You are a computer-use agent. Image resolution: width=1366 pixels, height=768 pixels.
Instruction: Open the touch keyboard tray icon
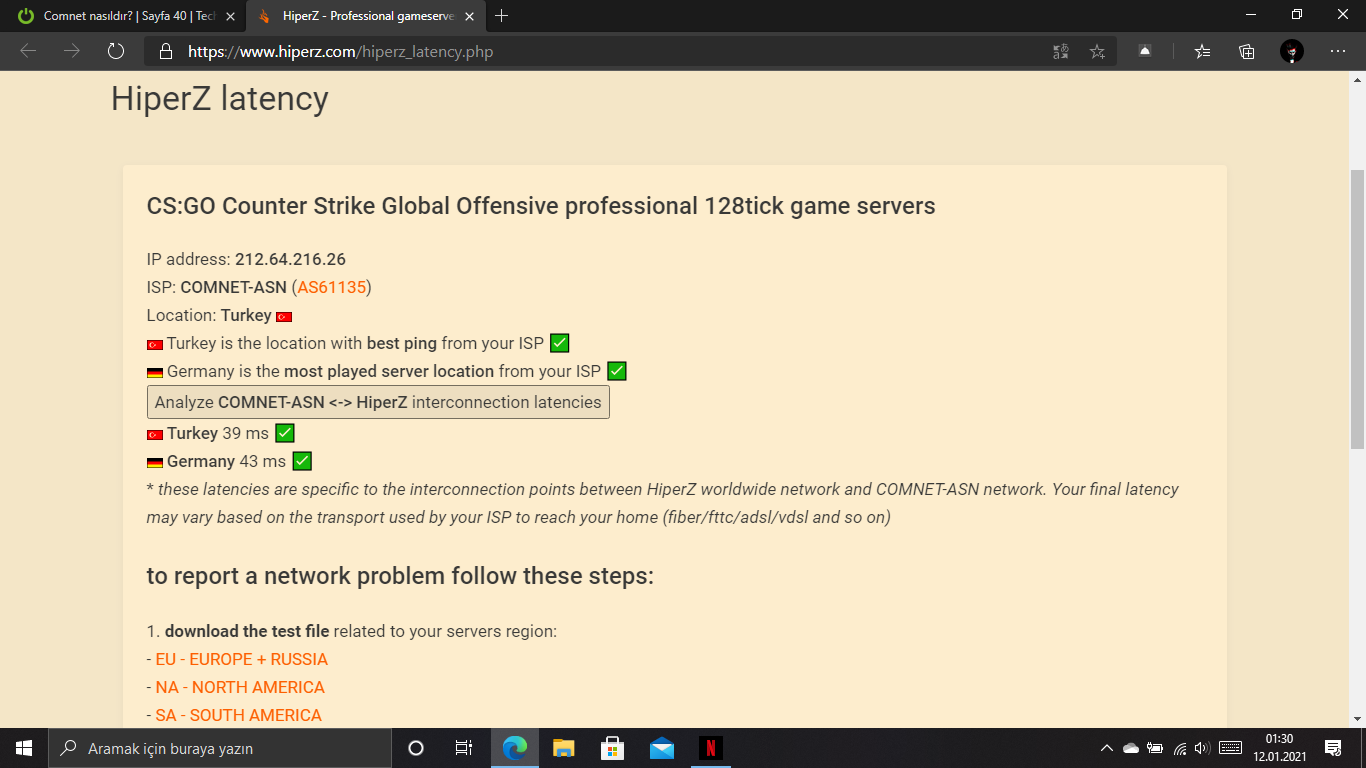pos(1231,748)
